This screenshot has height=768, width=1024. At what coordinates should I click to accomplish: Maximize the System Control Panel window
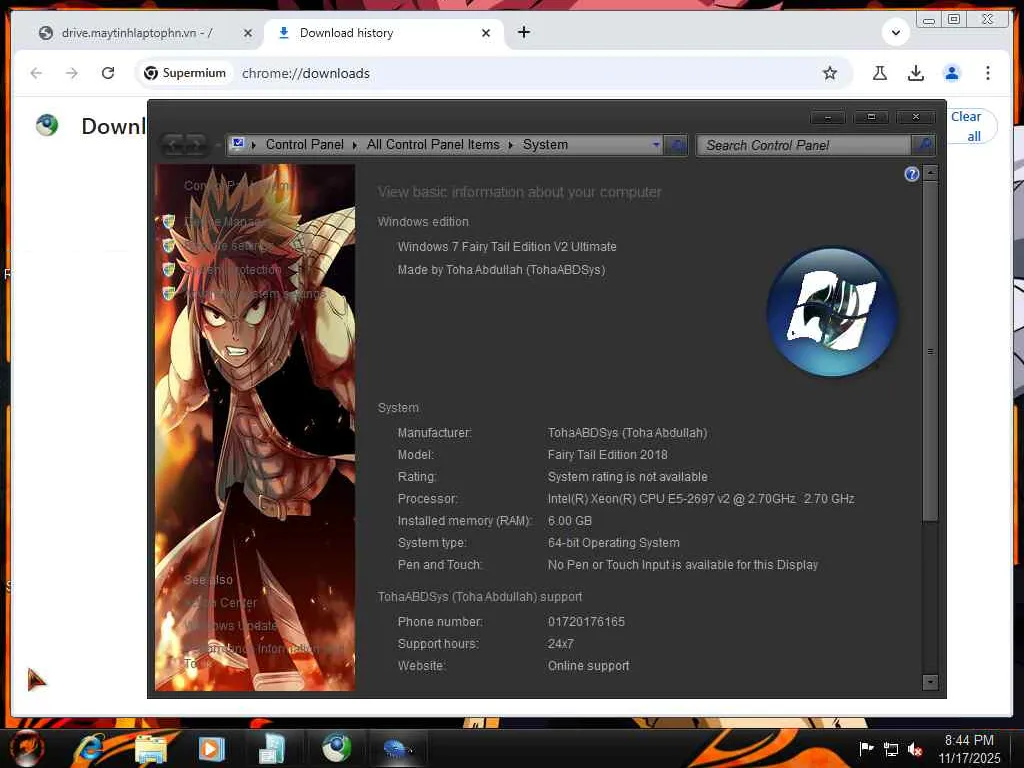871,117
